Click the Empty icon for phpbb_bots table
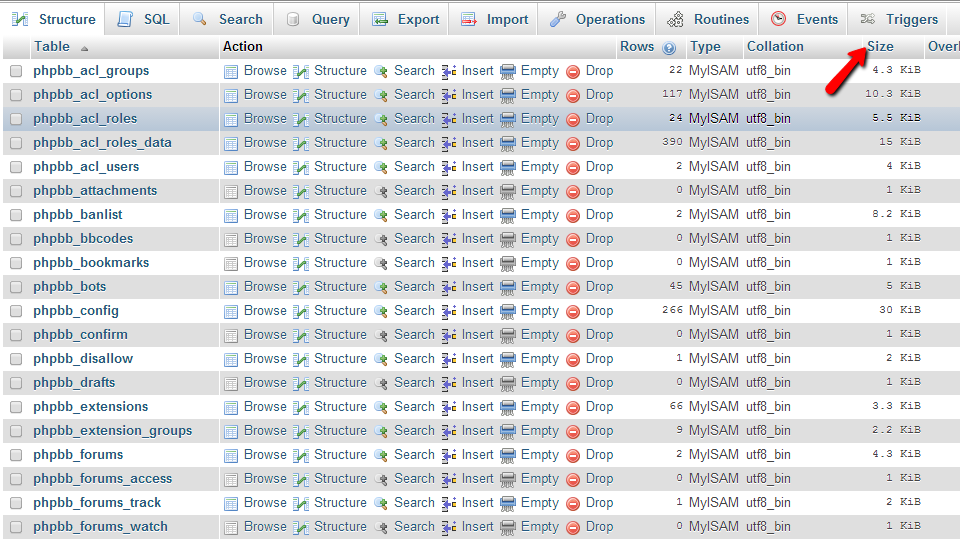 (x=508, y=287)
